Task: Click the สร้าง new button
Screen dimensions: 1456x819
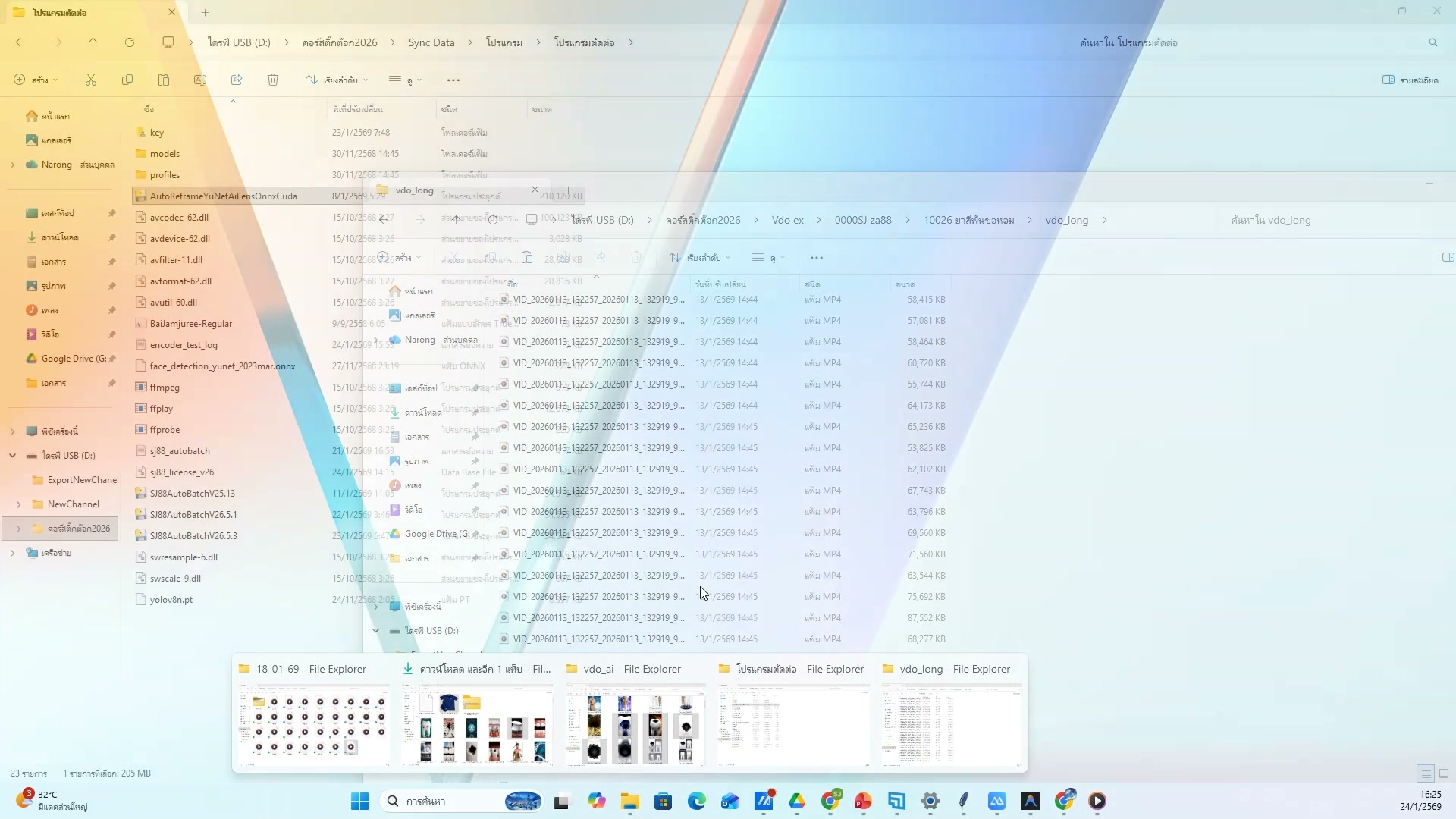Action: pos(35,80)
